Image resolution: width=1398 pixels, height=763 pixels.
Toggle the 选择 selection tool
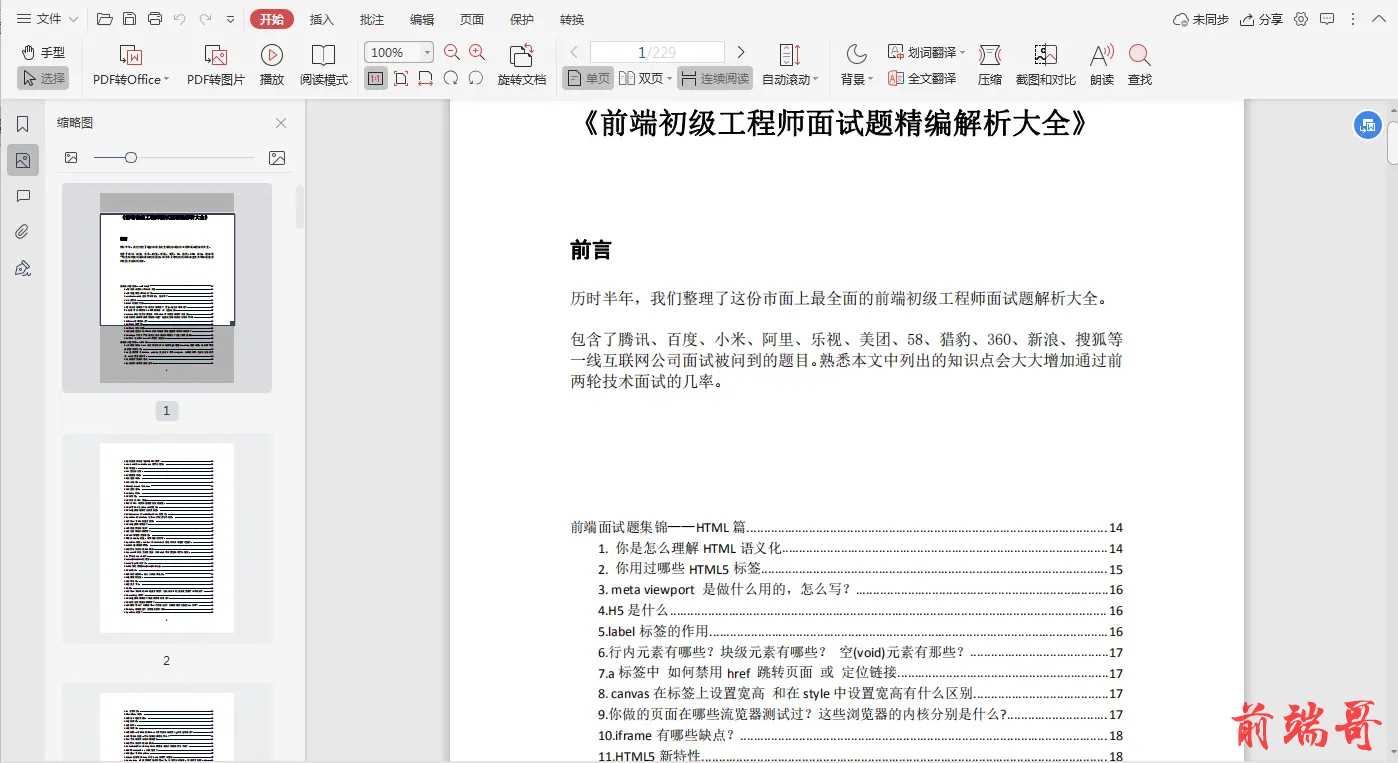click(x=43, y=78)
